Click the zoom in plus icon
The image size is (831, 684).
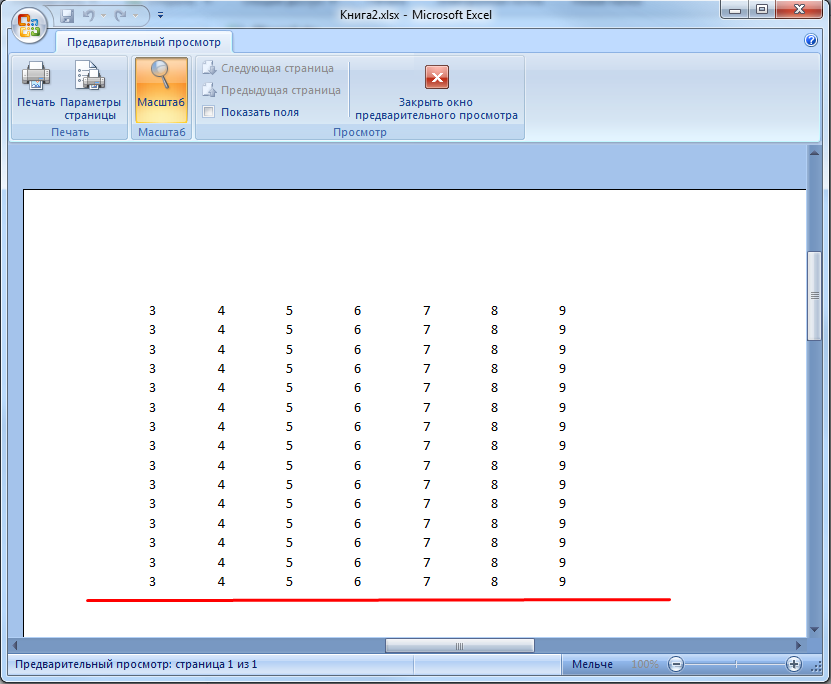[794, 664]
